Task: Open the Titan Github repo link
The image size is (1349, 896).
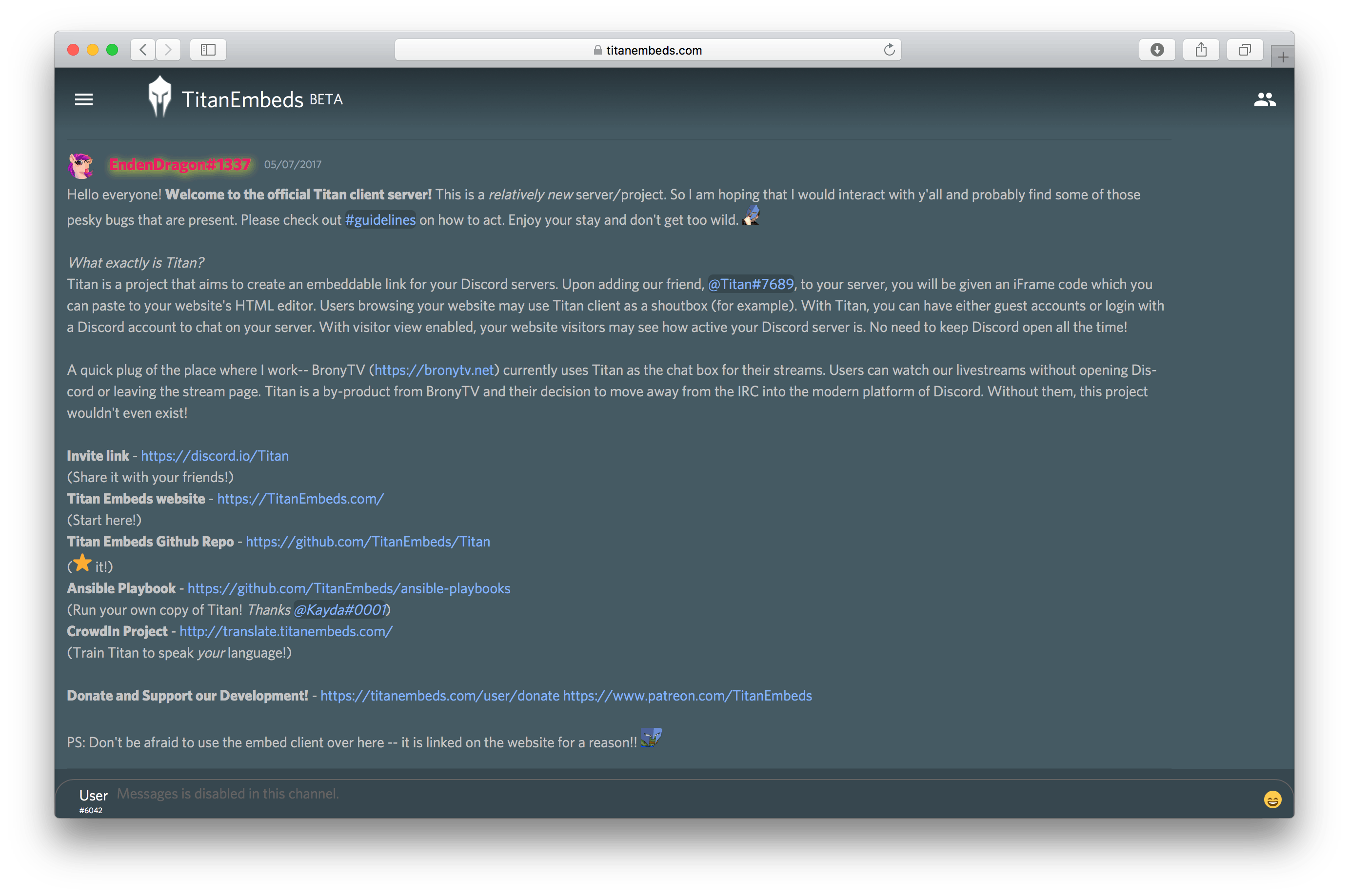Action: 368,542
